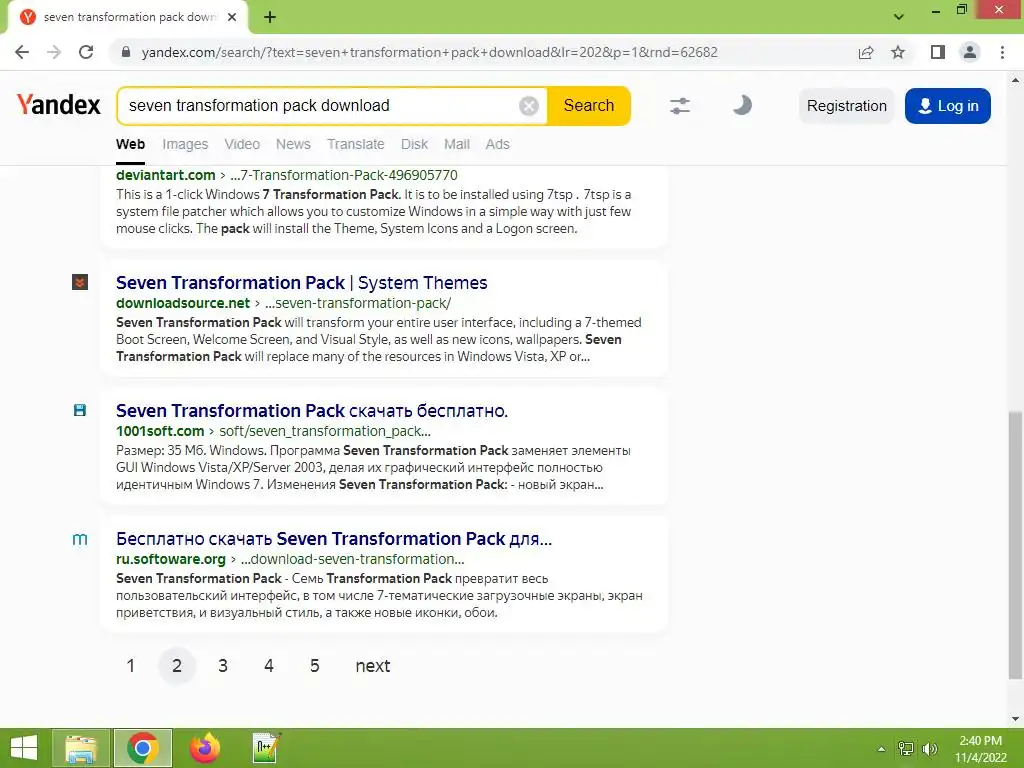Launch Firefox from the taskbar
The image size is (1024, 768).
204,748
